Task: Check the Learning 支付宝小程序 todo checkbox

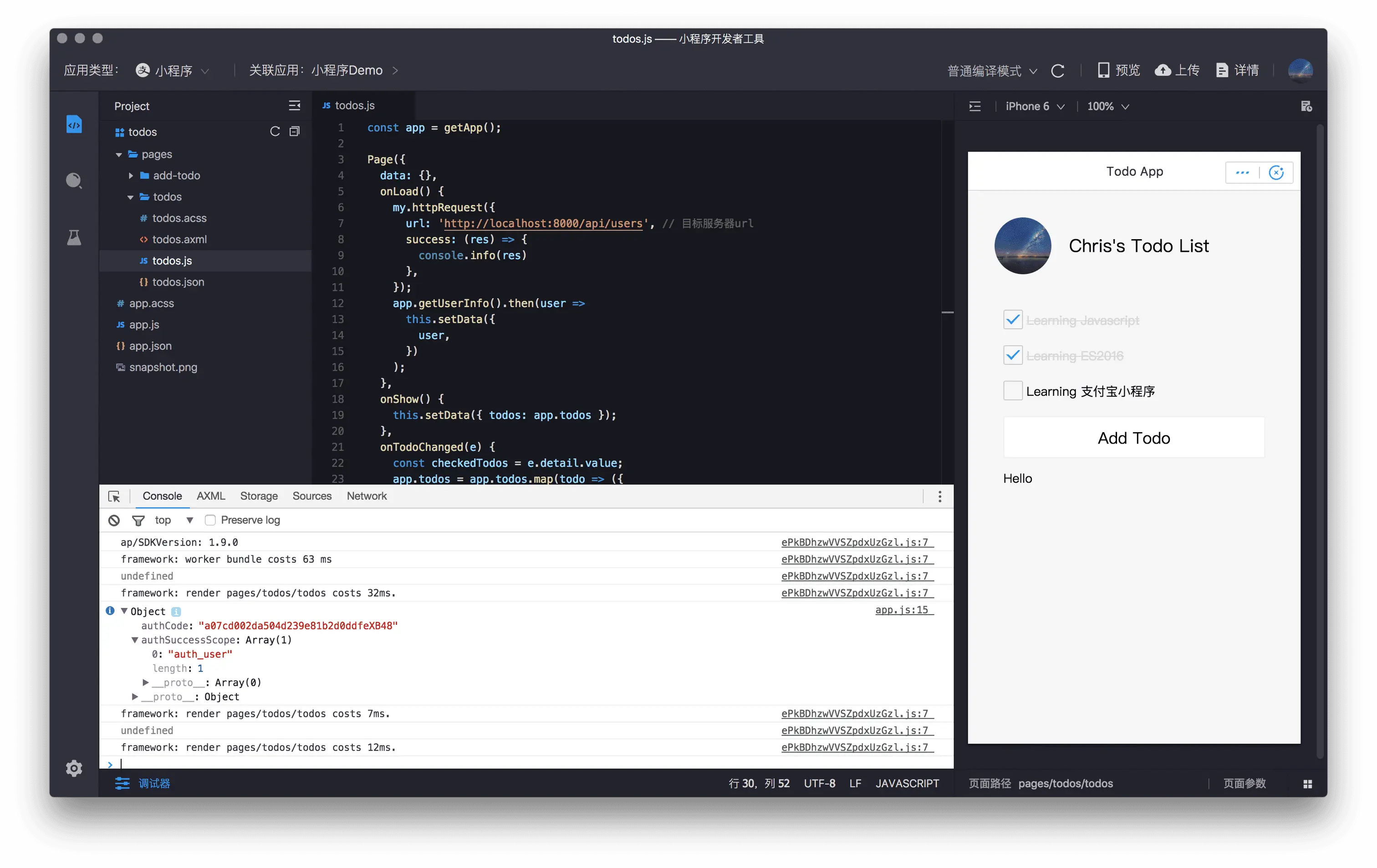Action: [1013, 391]
